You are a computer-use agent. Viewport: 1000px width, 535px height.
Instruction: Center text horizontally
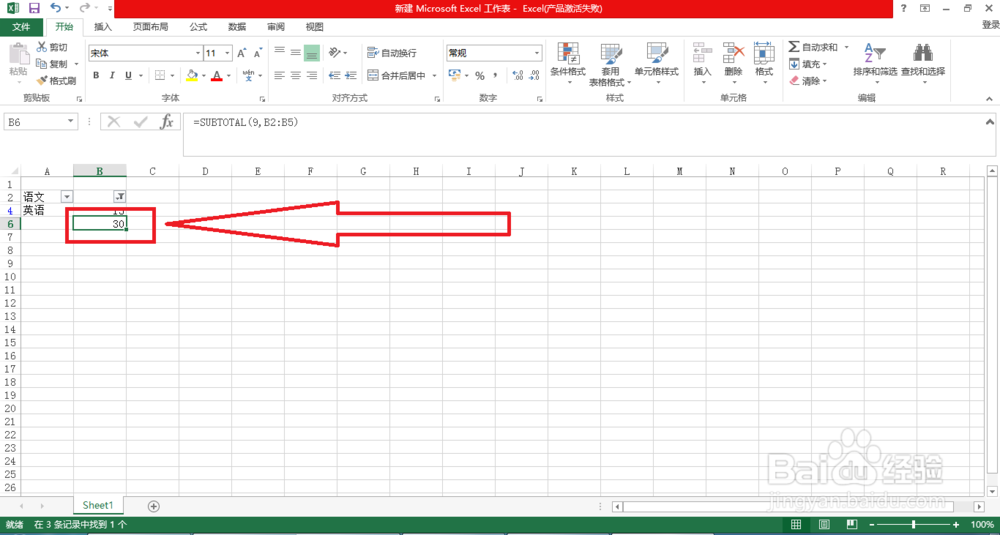coord(295,75)
